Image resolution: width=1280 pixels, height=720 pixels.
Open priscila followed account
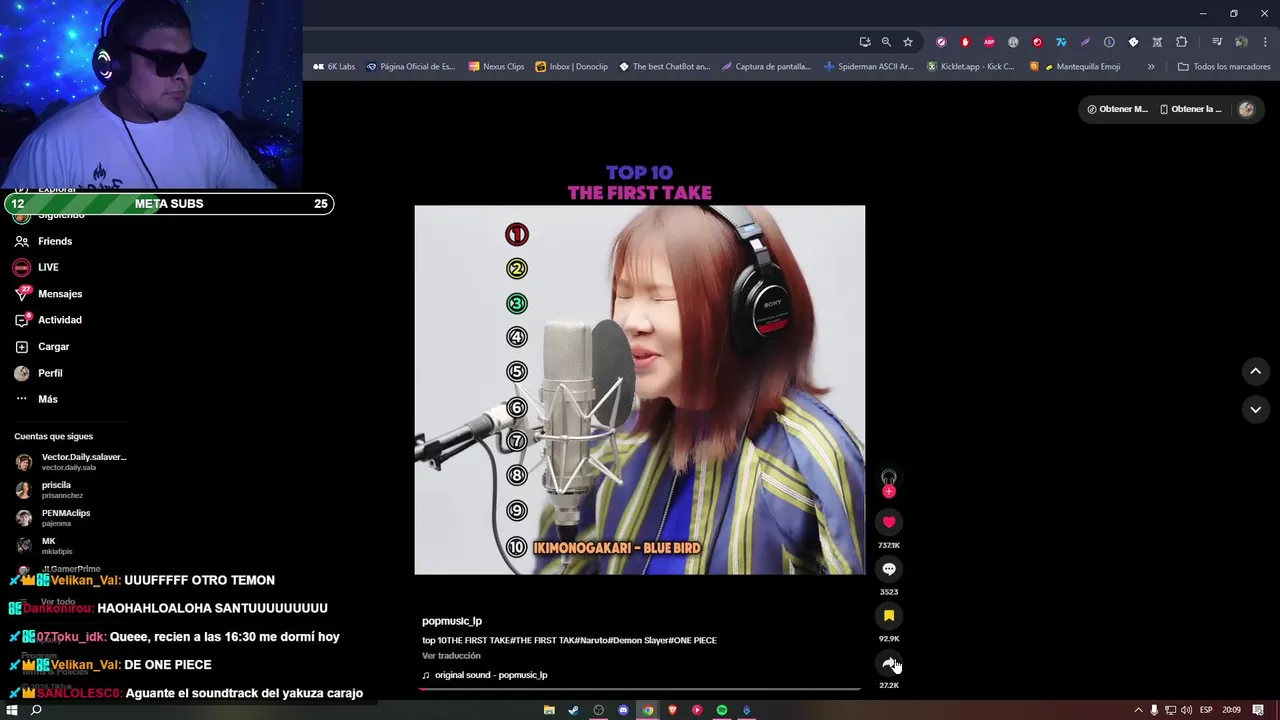(x=50, y=490)
